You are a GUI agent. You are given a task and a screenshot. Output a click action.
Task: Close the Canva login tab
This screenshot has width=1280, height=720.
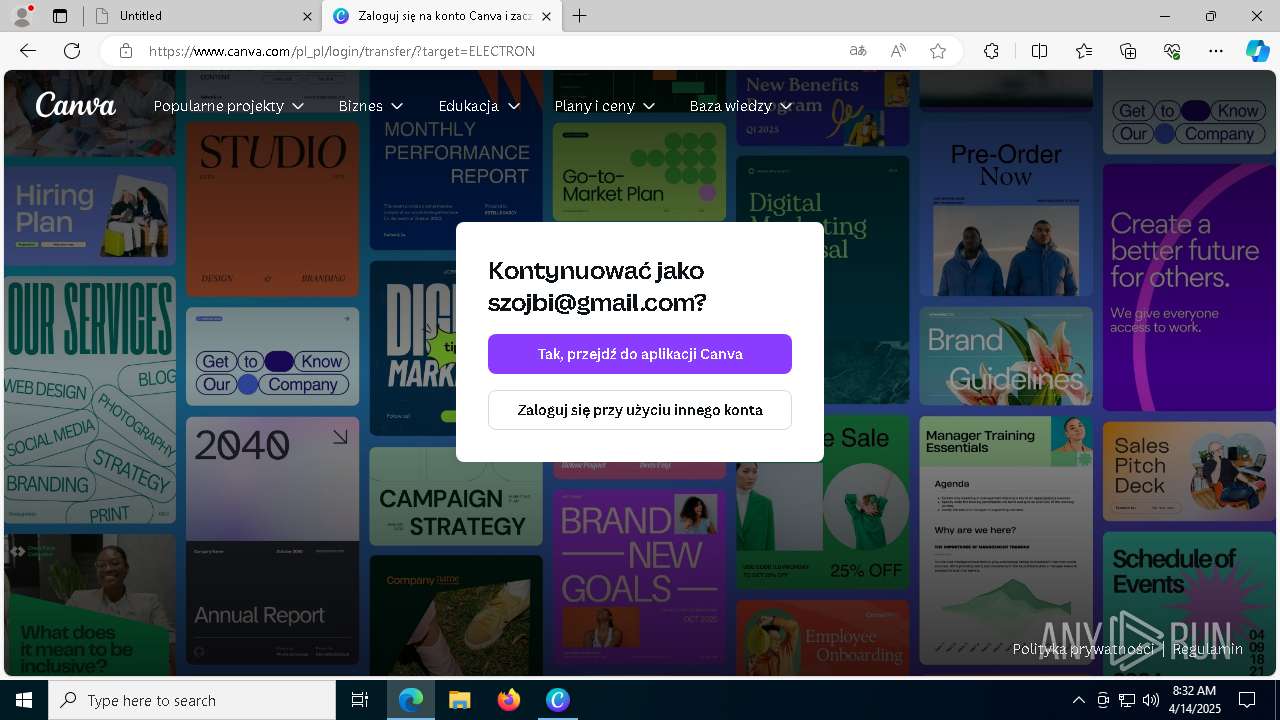pos(546,16)
